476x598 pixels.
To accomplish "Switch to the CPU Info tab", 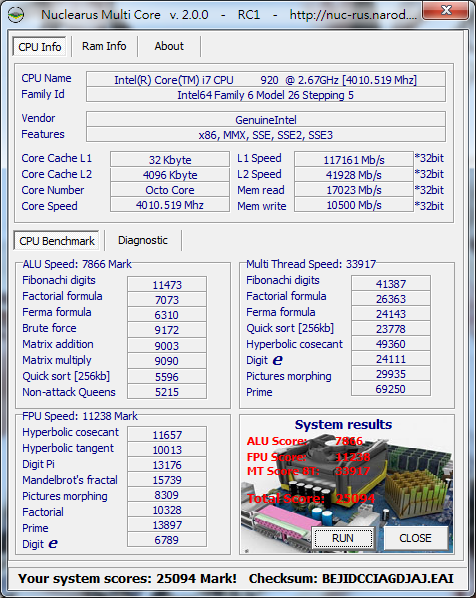I will tap(39, 47).
